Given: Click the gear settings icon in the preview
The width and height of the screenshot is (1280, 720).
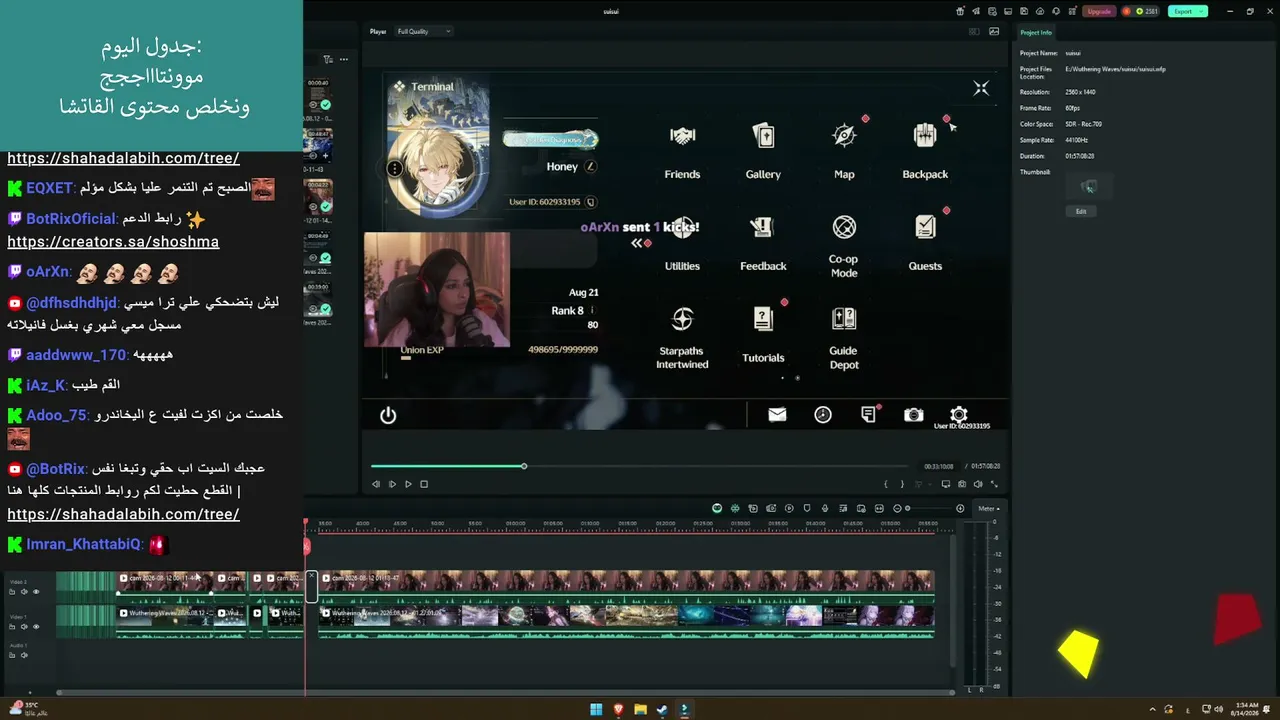Looking at the screenshot, I should 959,414.
